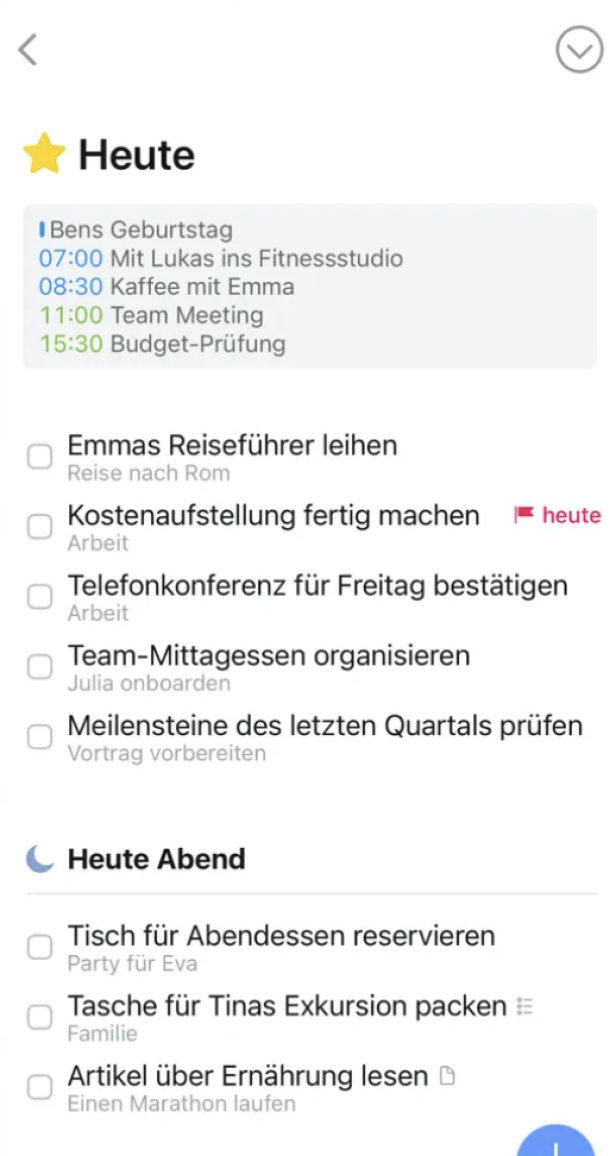Image resolution: width=616 pixels, height=1156 pixels.
Task: Complete the Kostenaufstellung fertig machen task
Action: pos(40,526)
